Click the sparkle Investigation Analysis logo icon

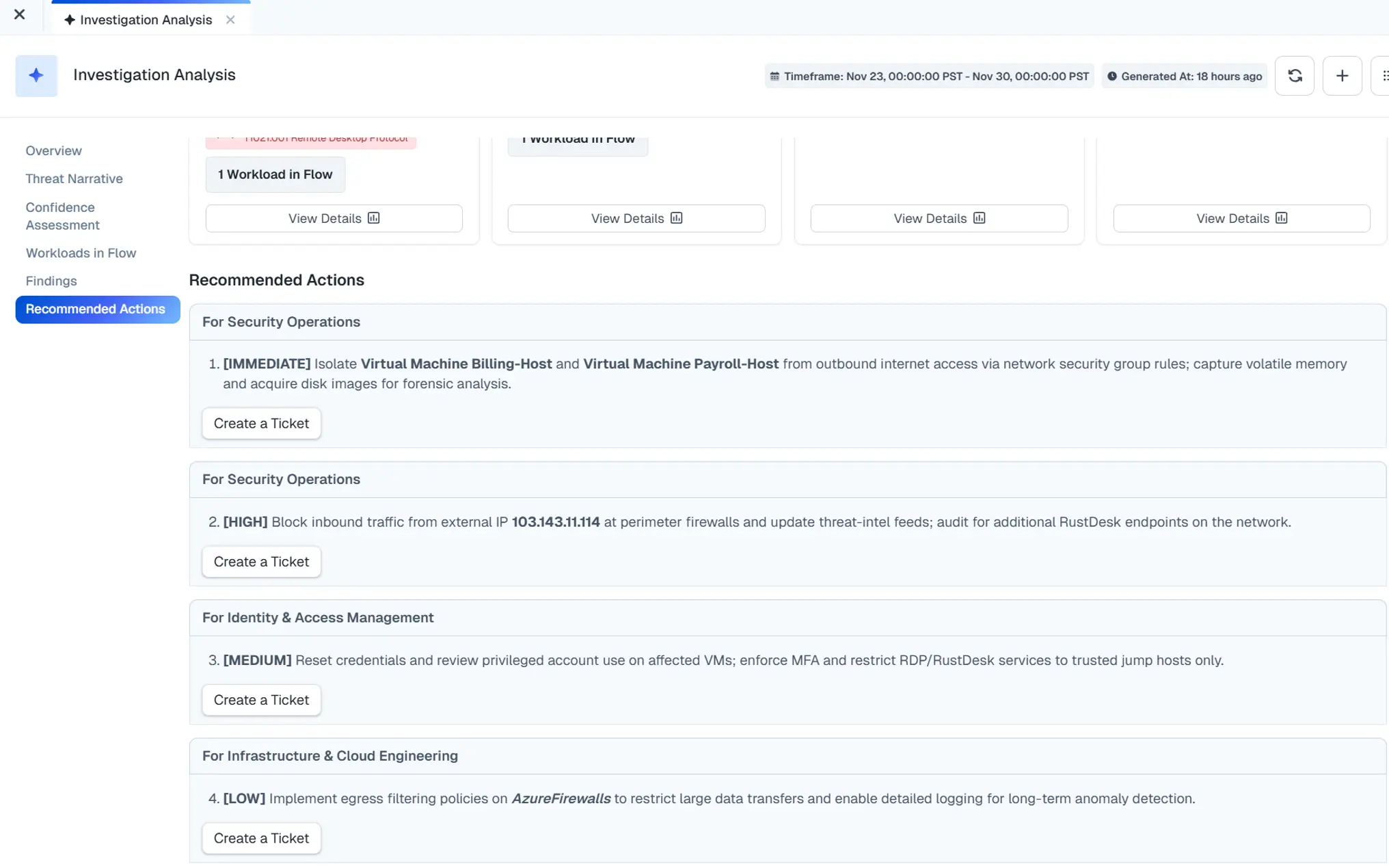(x=36, y=76)
